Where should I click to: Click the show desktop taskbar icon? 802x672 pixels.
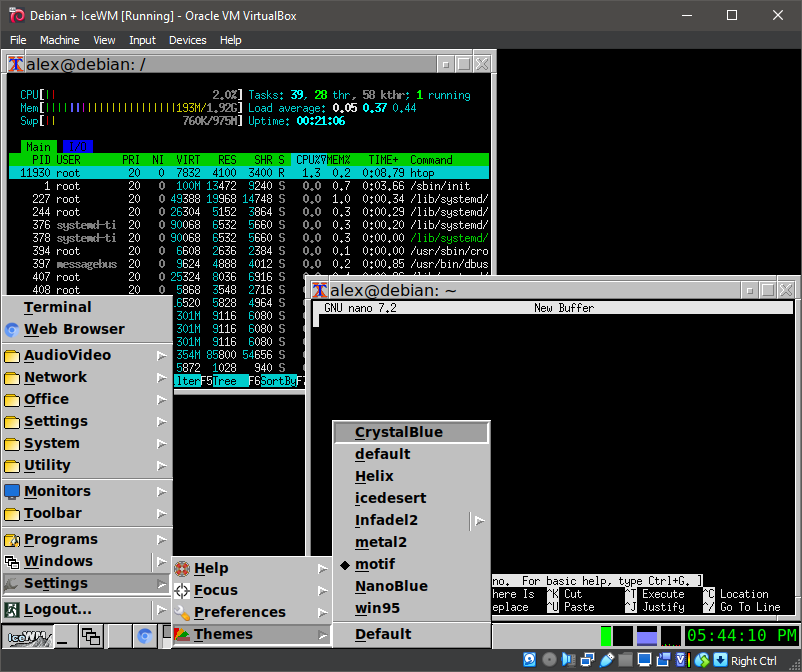pos(63,636)
